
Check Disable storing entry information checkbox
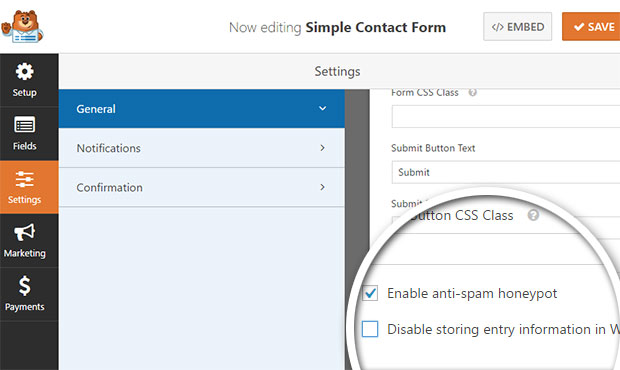point(370,329)
